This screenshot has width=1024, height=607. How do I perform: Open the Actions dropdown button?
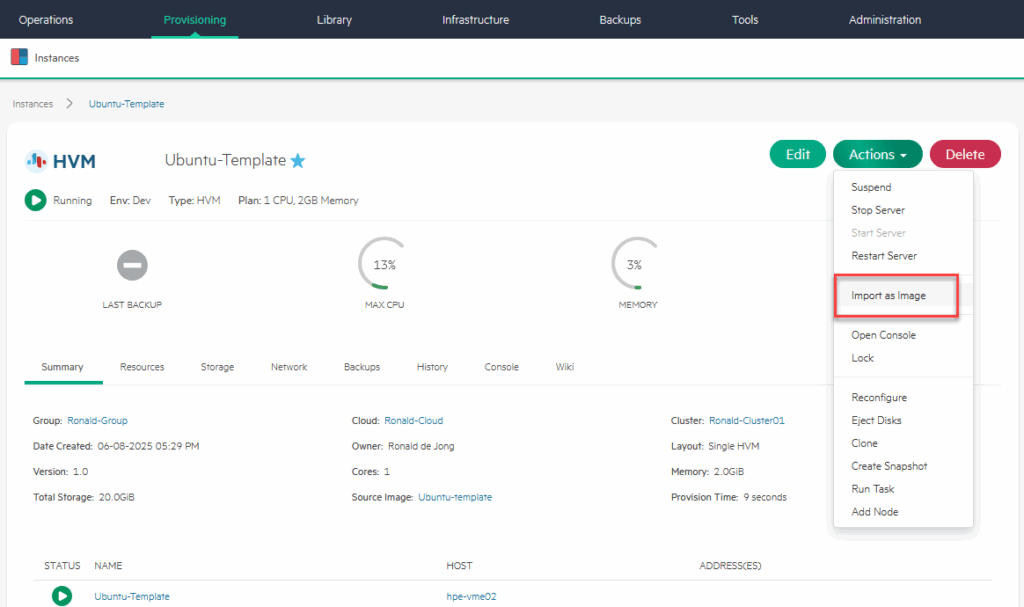[877, 154]
